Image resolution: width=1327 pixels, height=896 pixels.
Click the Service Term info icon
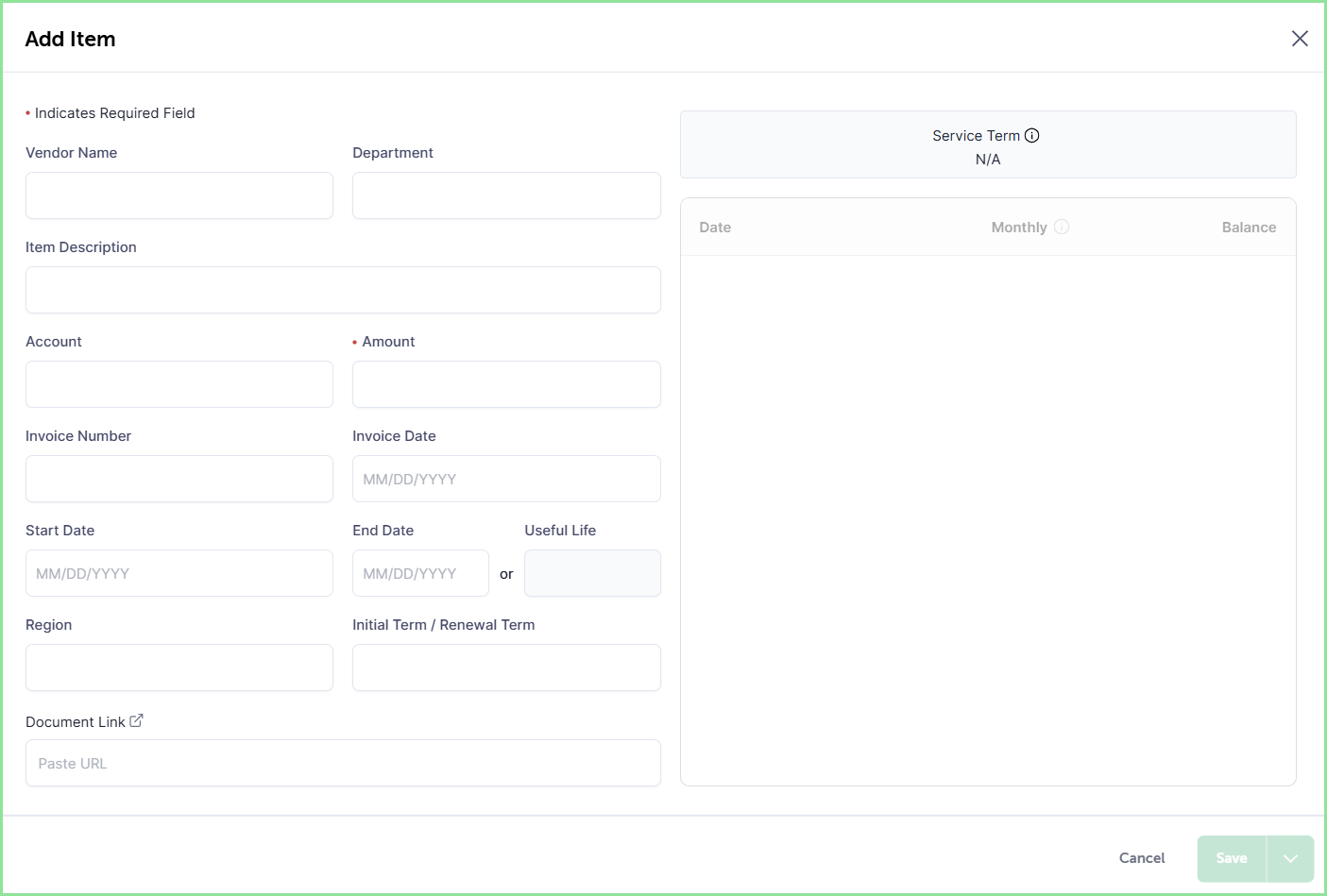(x=1032, y=135)
